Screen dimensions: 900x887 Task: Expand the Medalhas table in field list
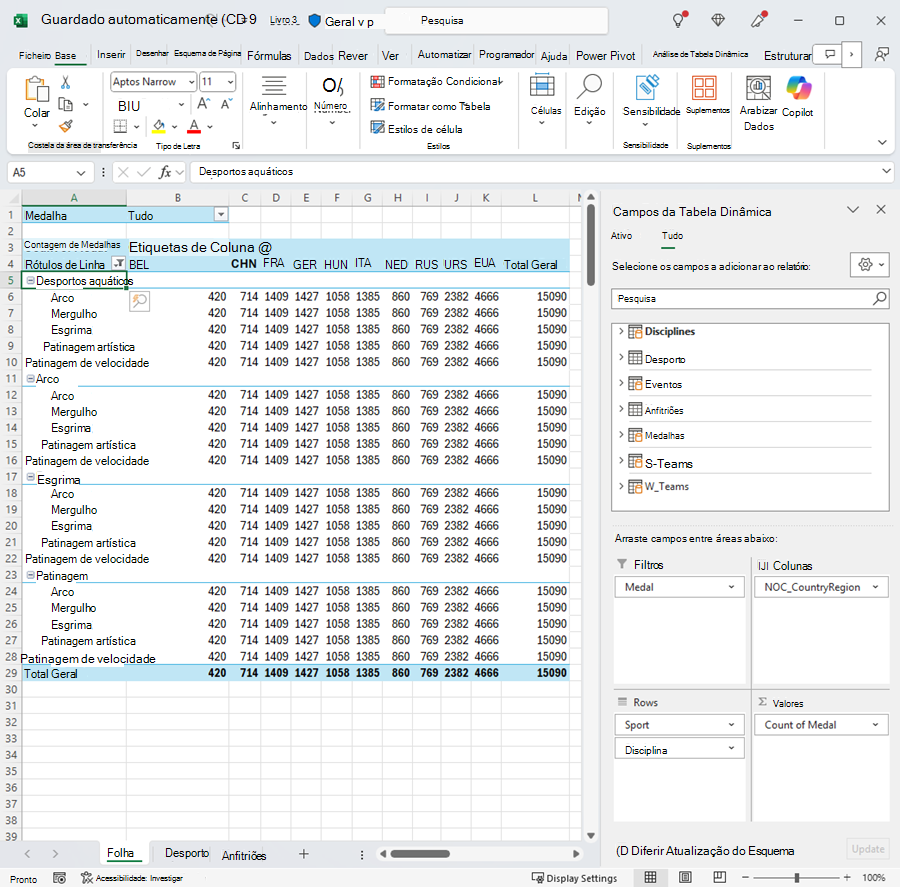(x=620, y=434)
